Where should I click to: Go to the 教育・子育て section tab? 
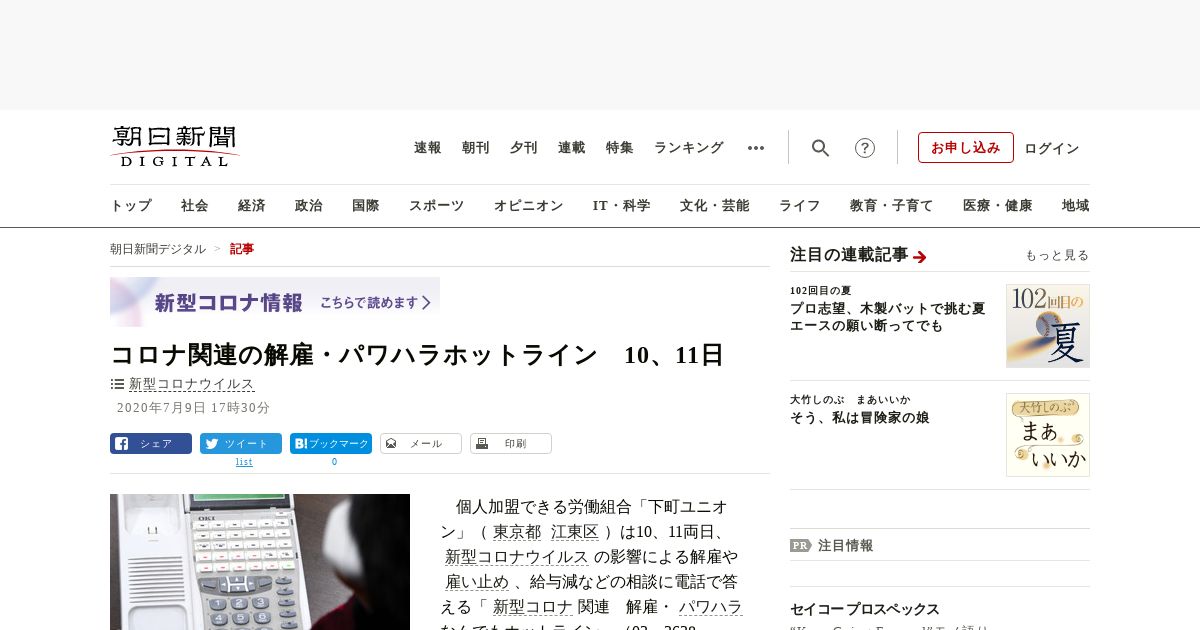(x=892, y=206)
